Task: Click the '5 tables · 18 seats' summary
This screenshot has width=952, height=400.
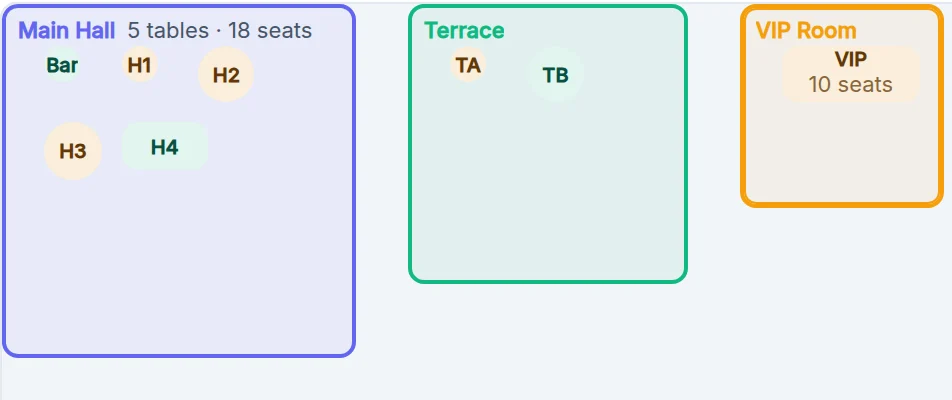Action: 220,30
